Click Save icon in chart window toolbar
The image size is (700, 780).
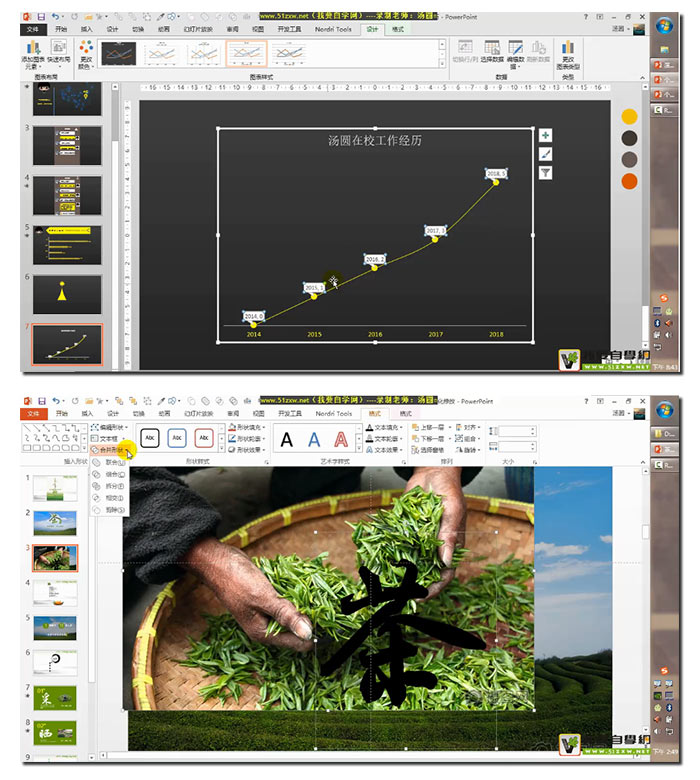pos(41,17)
